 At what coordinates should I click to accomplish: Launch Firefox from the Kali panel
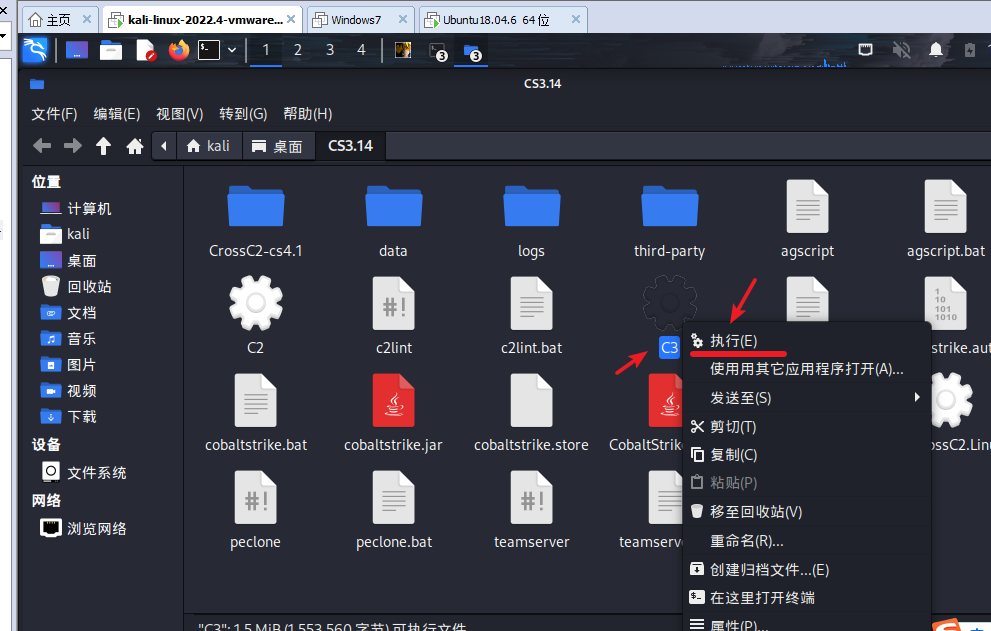point(179,50)
